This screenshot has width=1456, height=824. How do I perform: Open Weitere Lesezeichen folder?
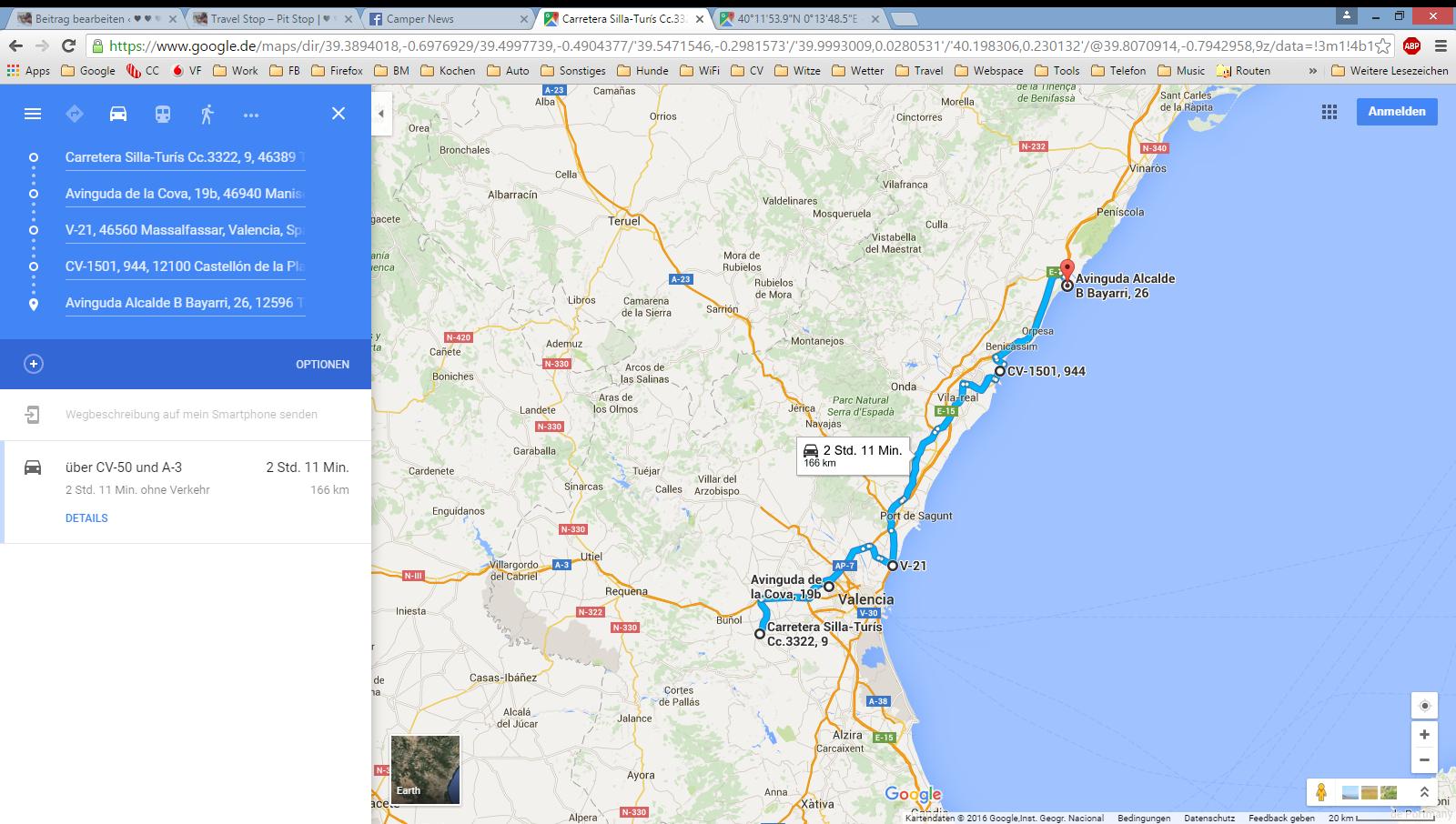point(1389,70)
